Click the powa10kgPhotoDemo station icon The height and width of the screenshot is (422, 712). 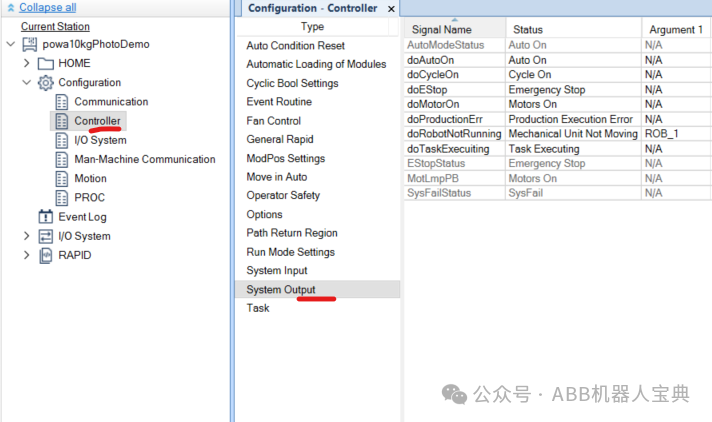(30, 44)
